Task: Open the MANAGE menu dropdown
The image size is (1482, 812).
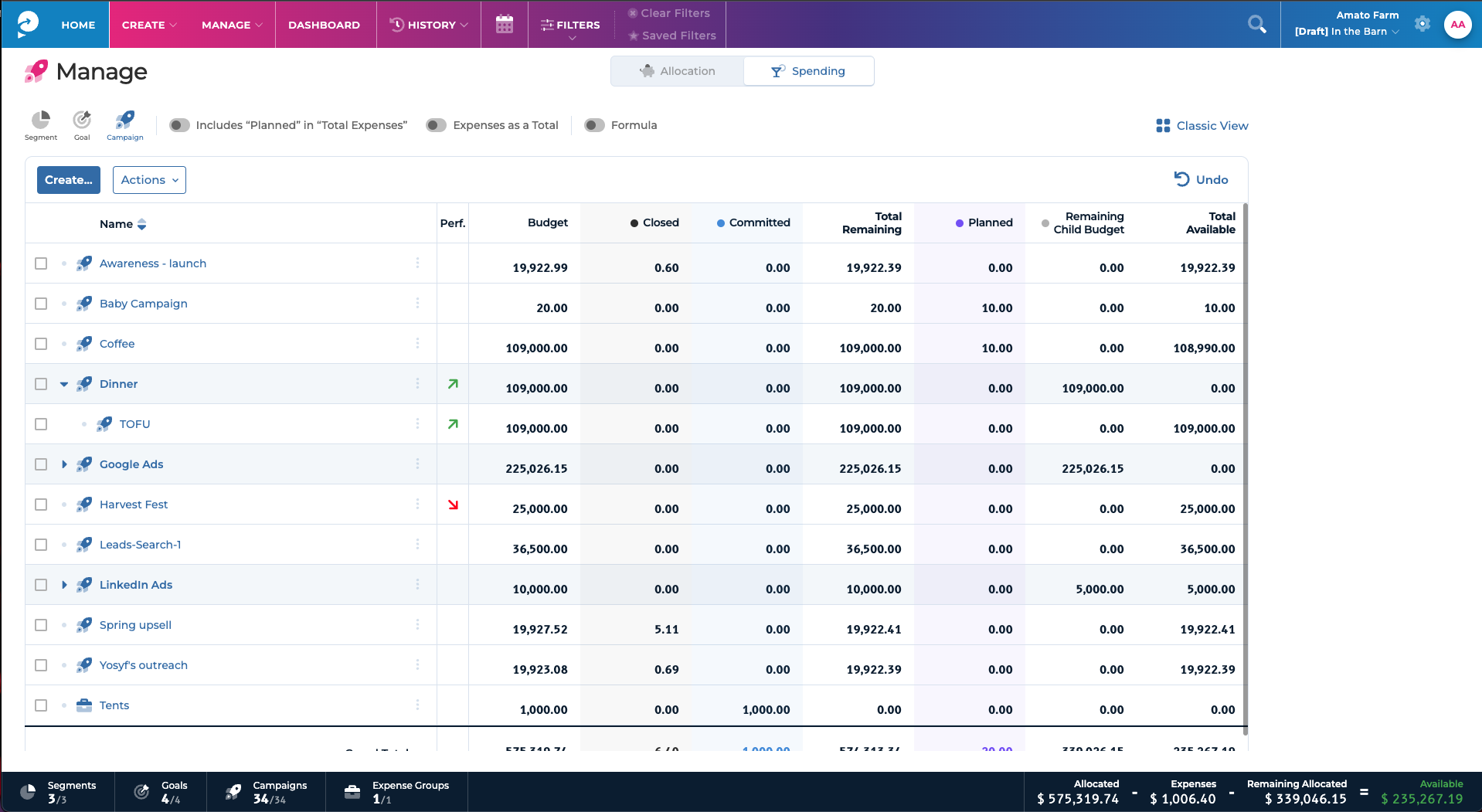Action: click(232, 25)
